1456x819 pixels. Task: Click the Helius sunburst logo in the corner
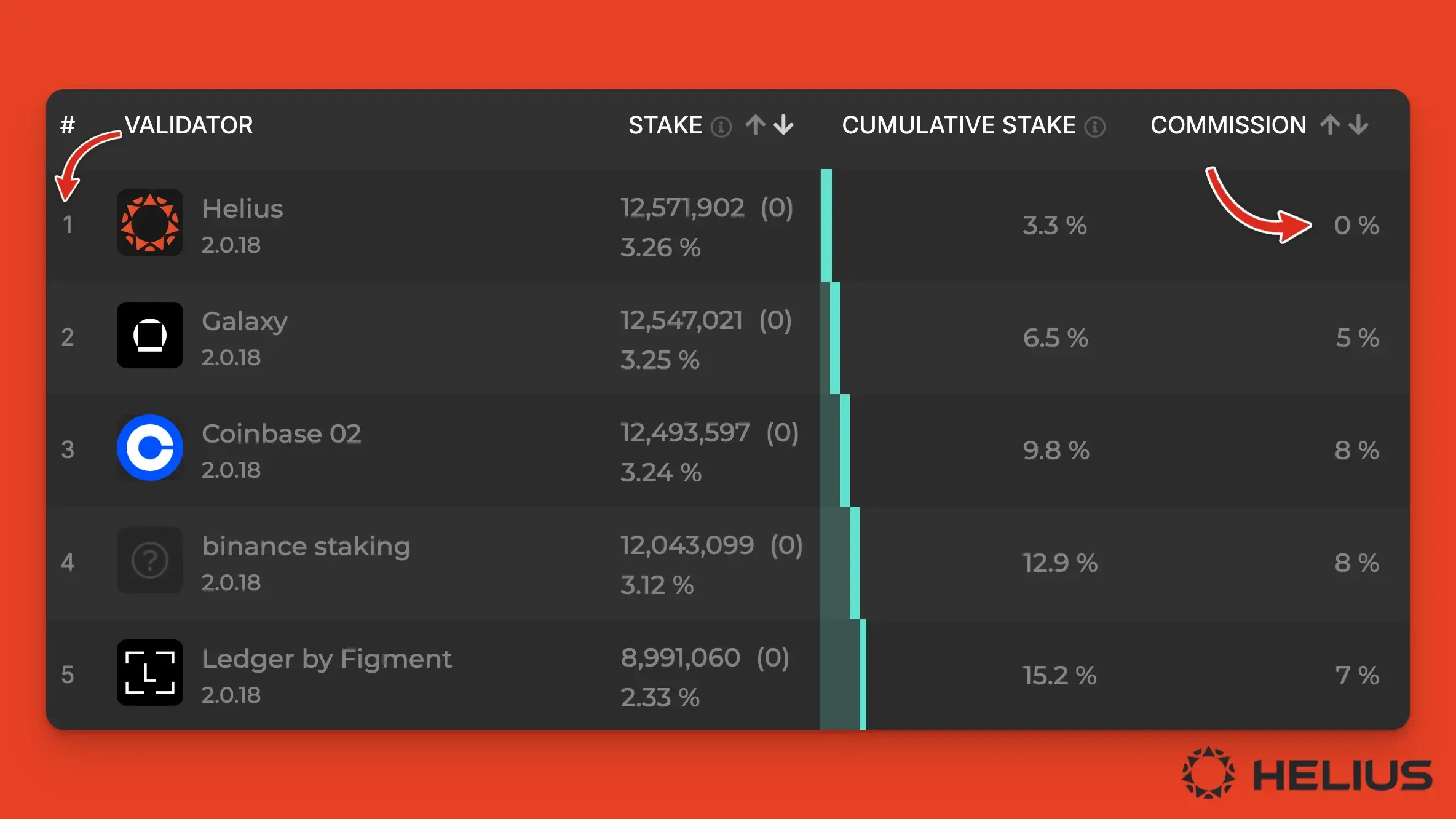coord(1208,773)
